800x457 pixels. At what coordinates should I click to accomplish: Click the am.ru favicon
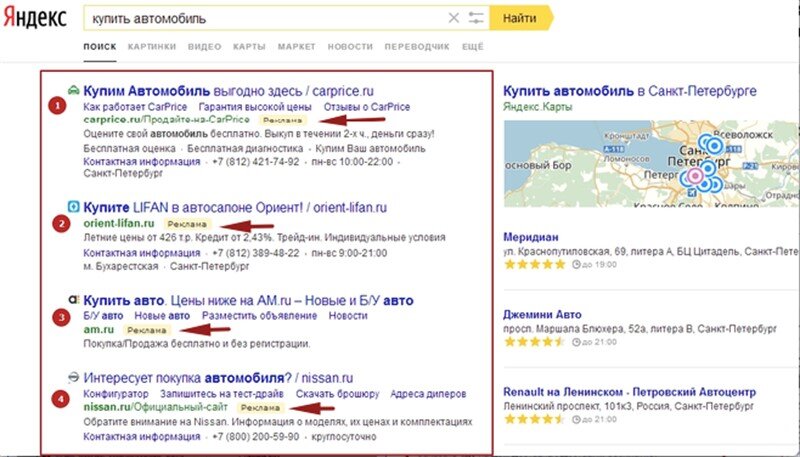point(74,299)
